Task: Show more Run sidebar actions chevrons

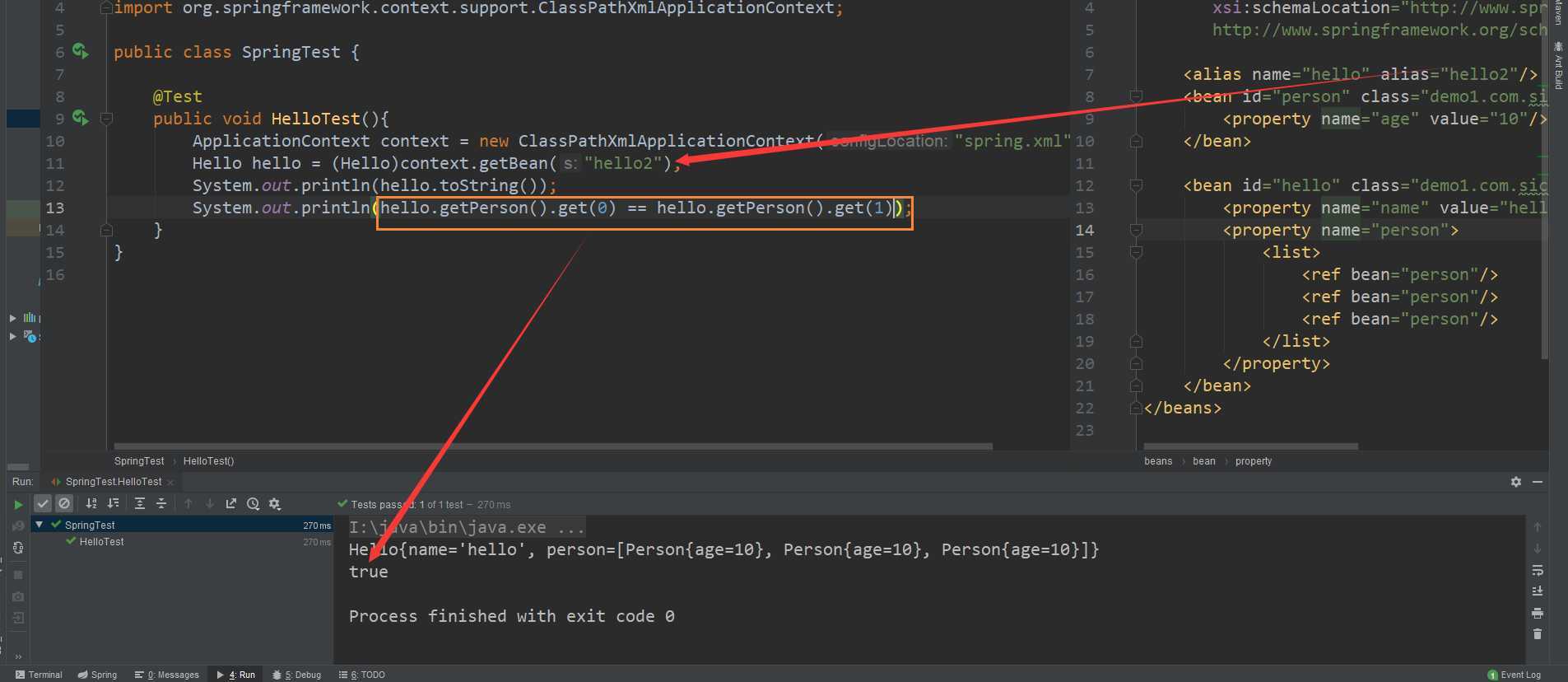Action: 18,656
